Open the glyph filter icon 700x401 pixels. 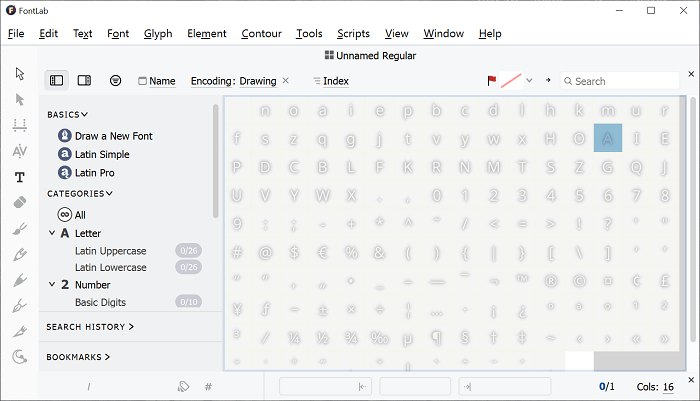tap(115, 80)
